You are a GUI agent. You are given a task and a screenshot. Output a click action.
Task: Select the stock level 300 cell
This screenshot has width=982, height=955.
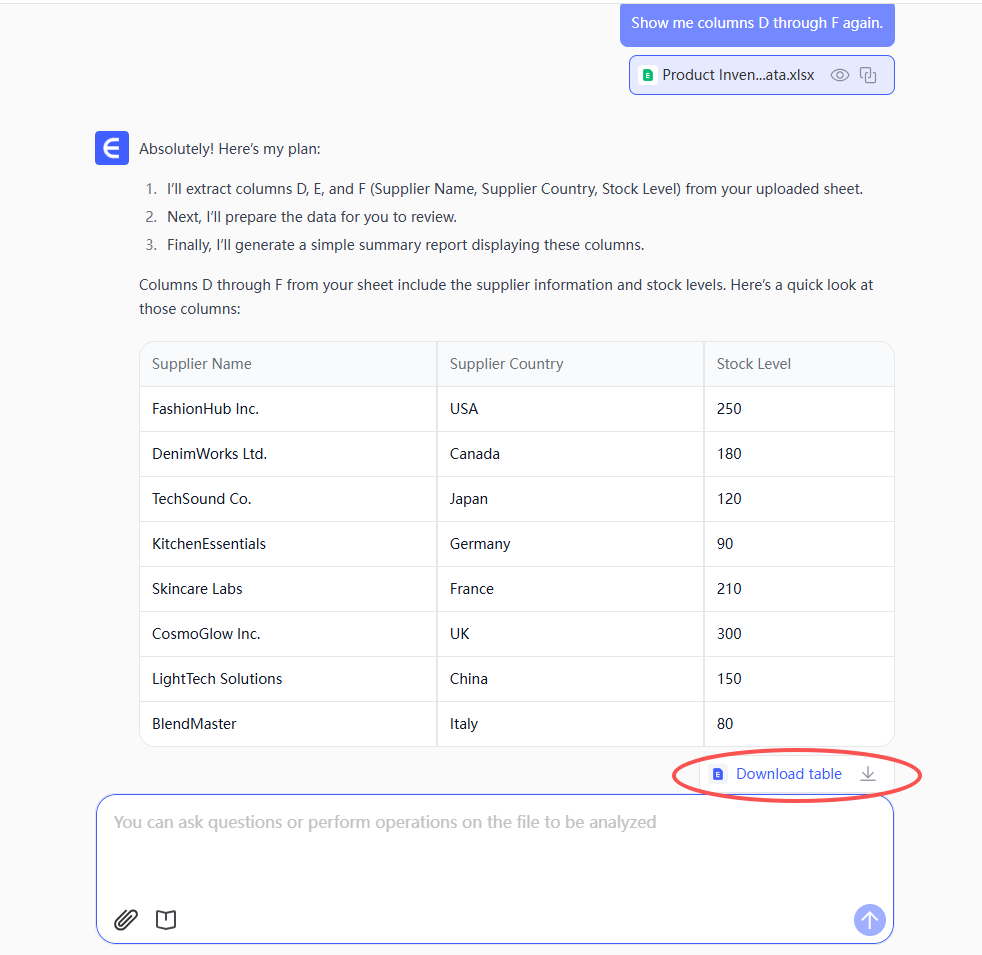(x=729, y=634)
